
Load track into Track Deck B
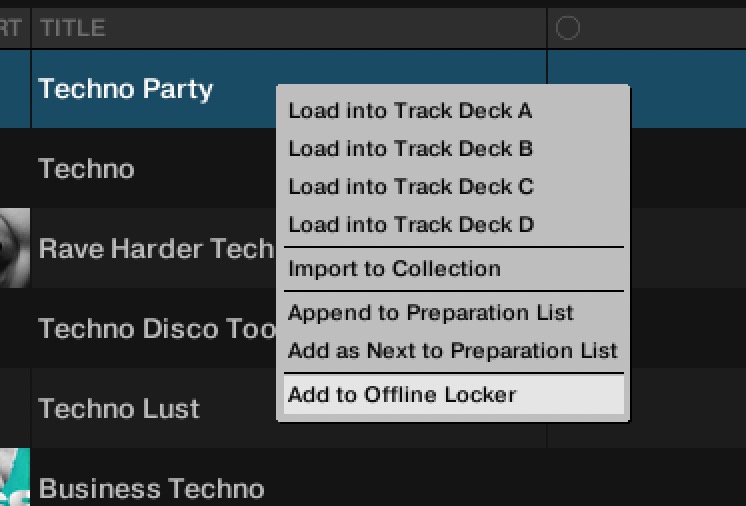tap(410, 149)
